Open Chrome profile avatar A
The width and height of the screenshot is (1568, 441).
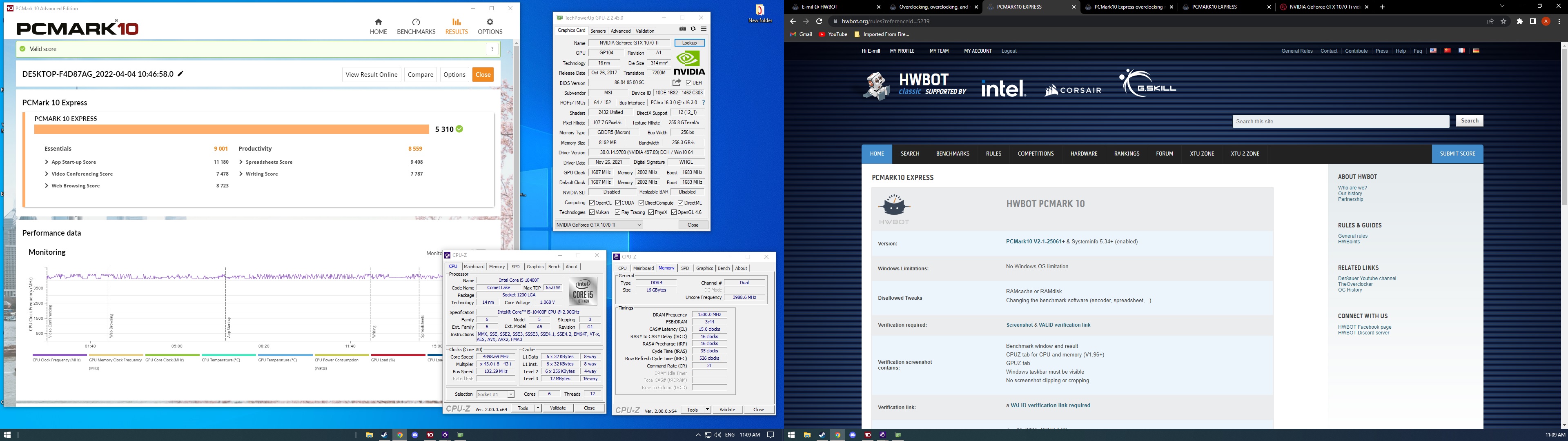[x=1546, y=21]
